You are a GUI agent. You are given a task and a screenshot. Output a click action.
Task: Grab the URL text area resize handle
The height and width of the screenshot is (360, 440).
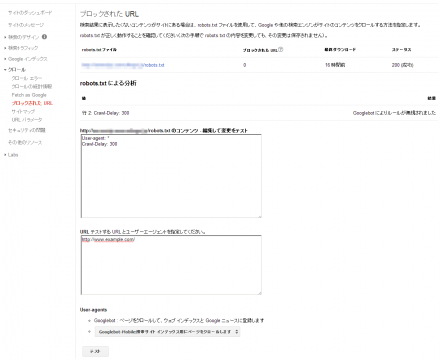(259, 293)
